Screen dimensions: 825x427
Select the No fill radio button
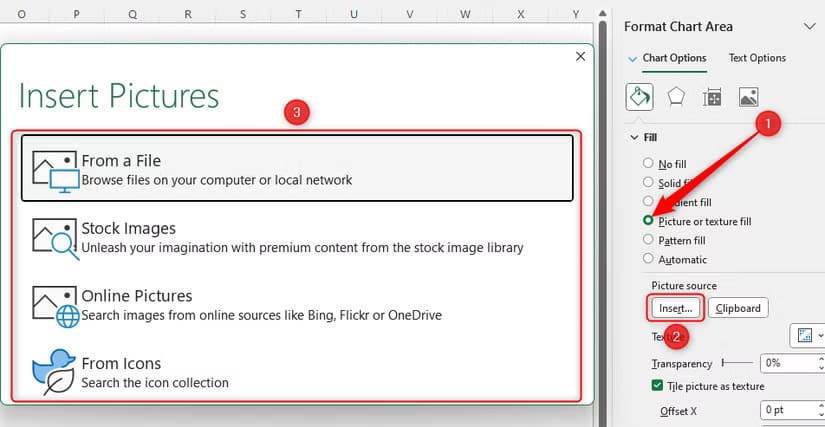(x=648, y=163)
